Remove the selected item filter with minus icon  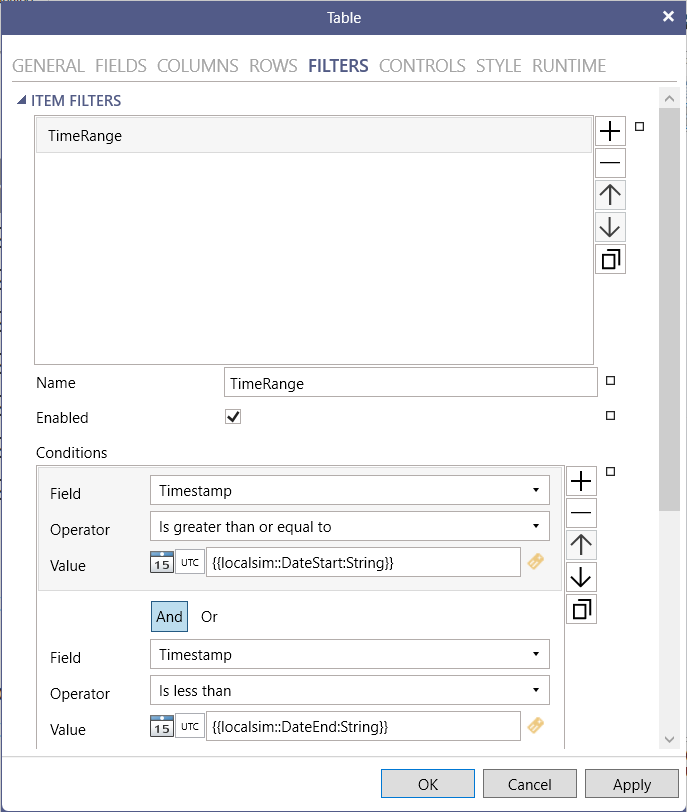(x=610, y=163)
